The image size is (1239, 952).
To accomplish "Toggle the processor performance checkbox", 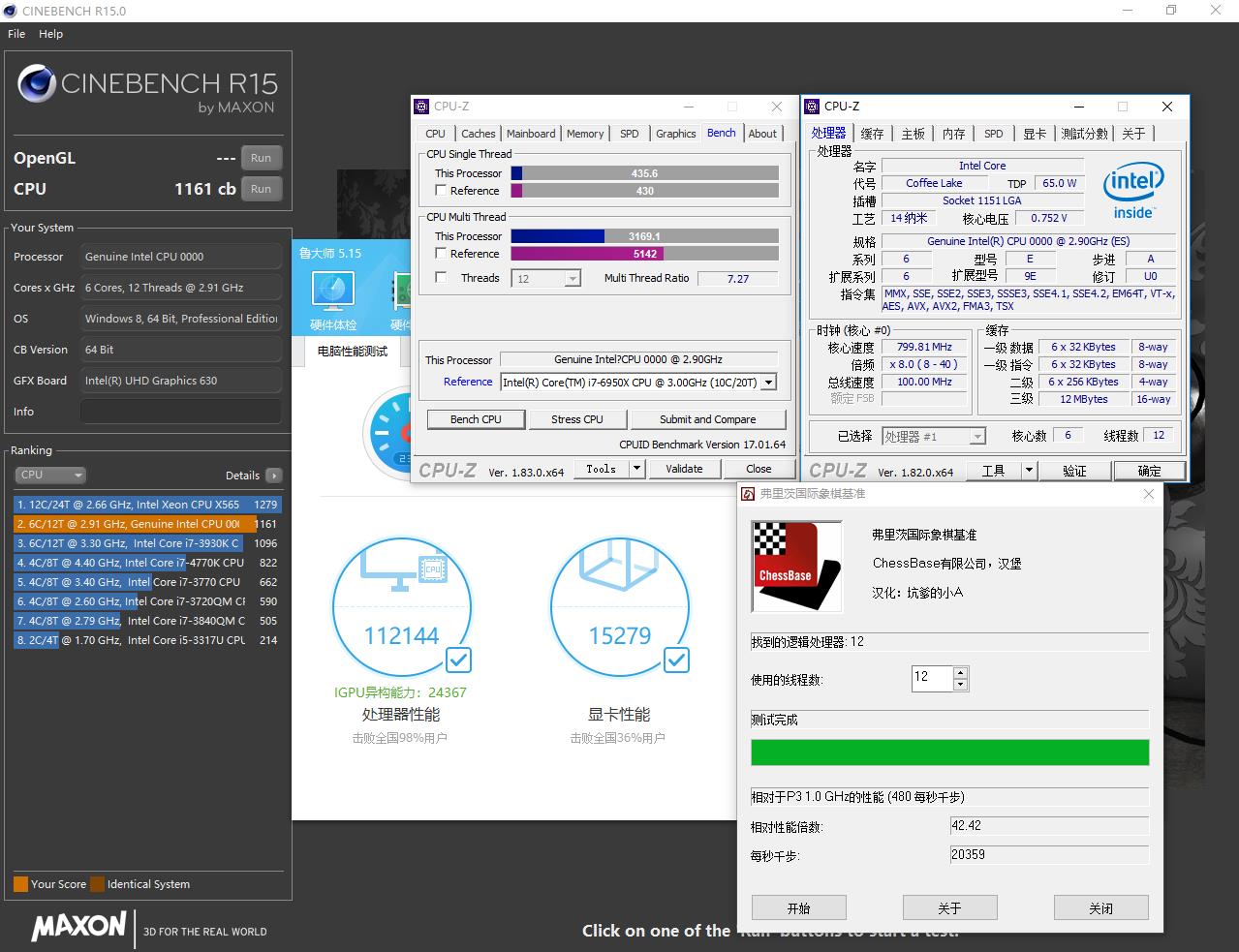I will (458, 660).
